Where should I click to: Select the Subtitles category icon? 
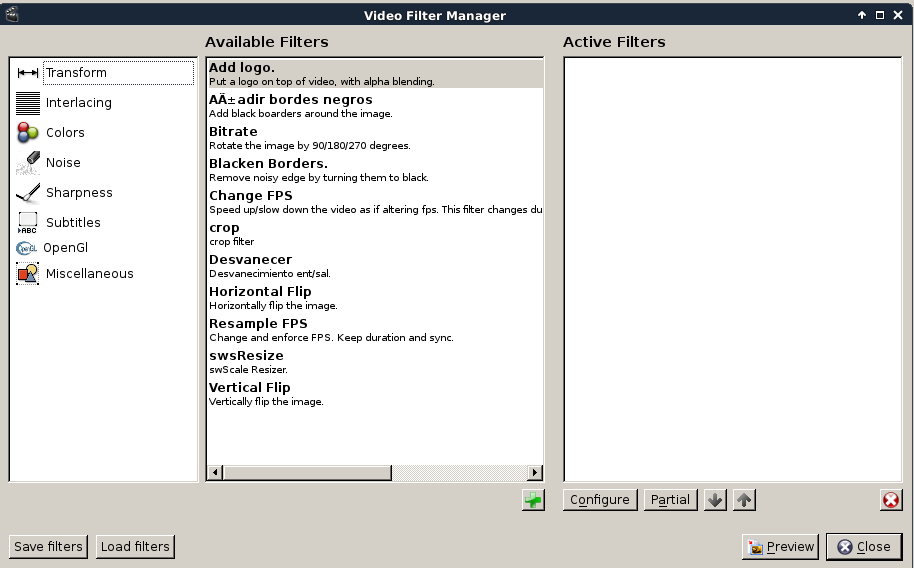(27, 223)
